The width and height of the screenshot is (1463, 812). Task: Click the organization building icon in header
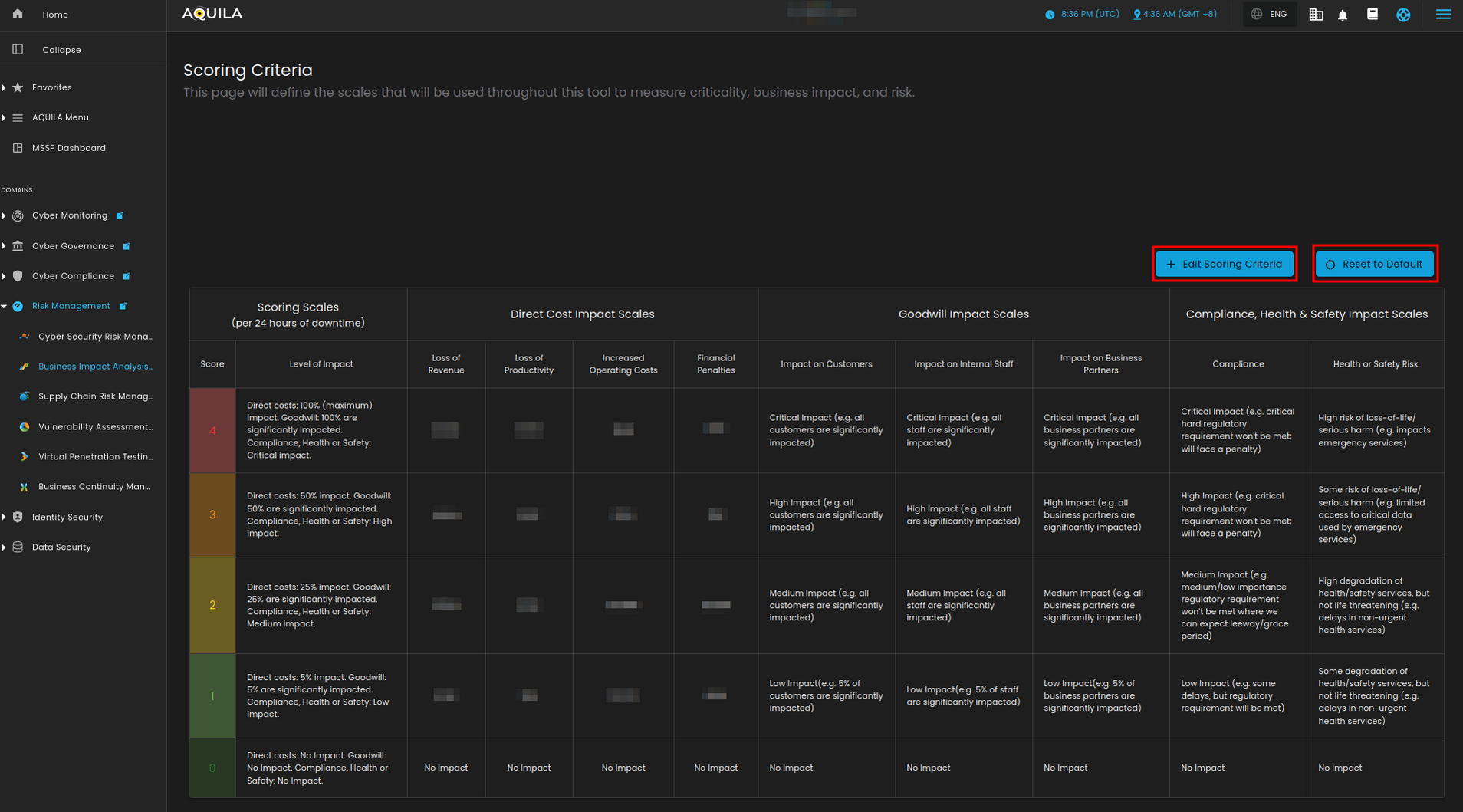[1316, 15]
